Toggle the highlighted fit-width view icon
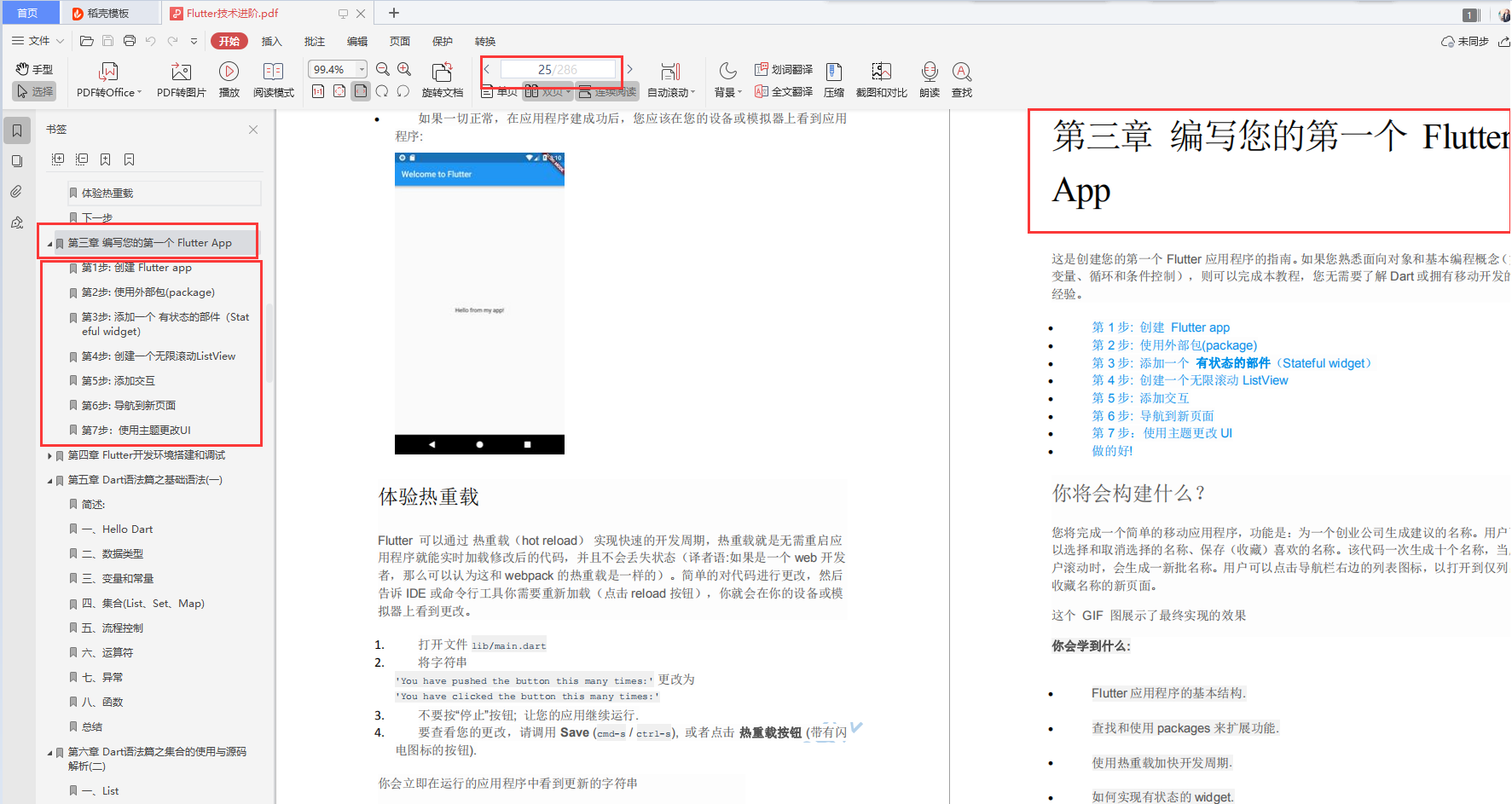The height and width of the screenshot is (804, 1512). pyautogui.click(x=361, y=91)
